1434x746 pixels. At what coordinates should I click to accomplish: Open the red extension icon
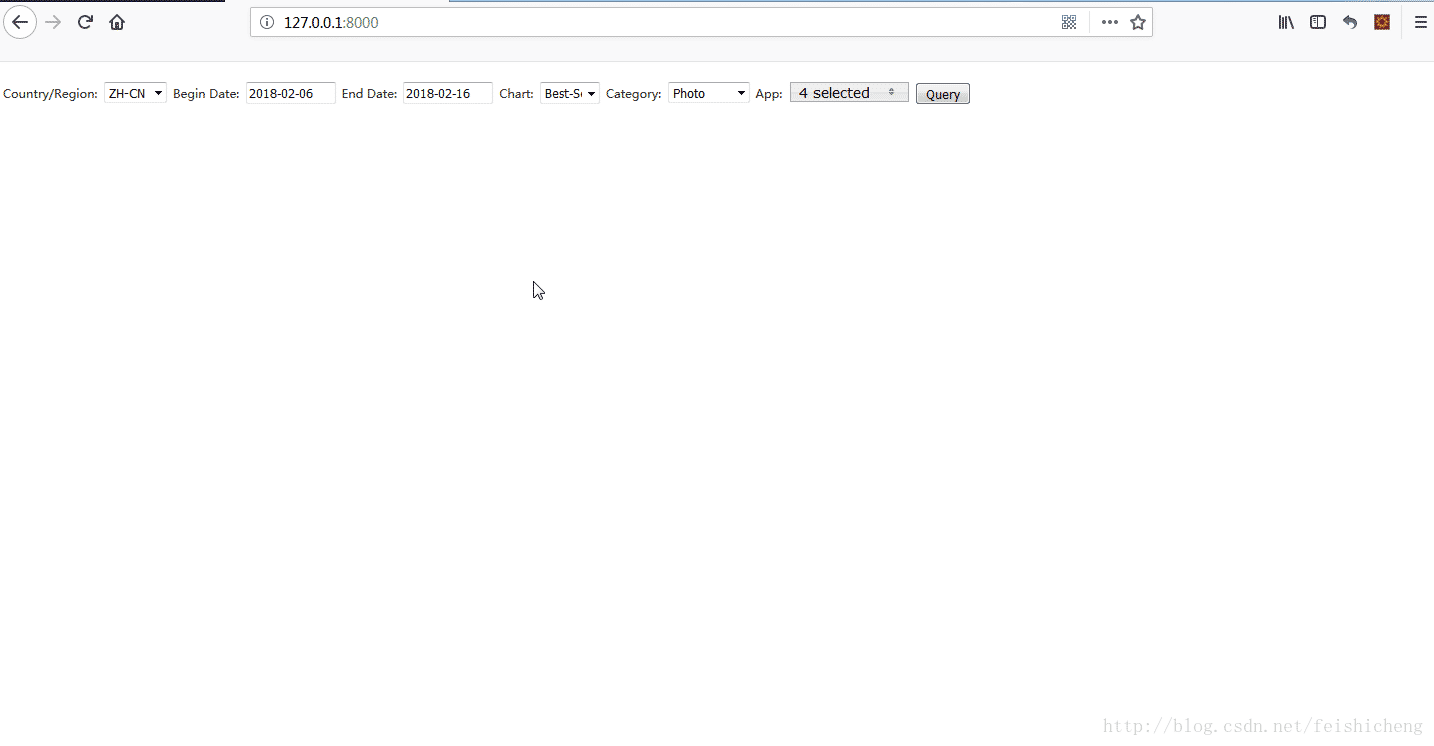(x=1382, y=22)
